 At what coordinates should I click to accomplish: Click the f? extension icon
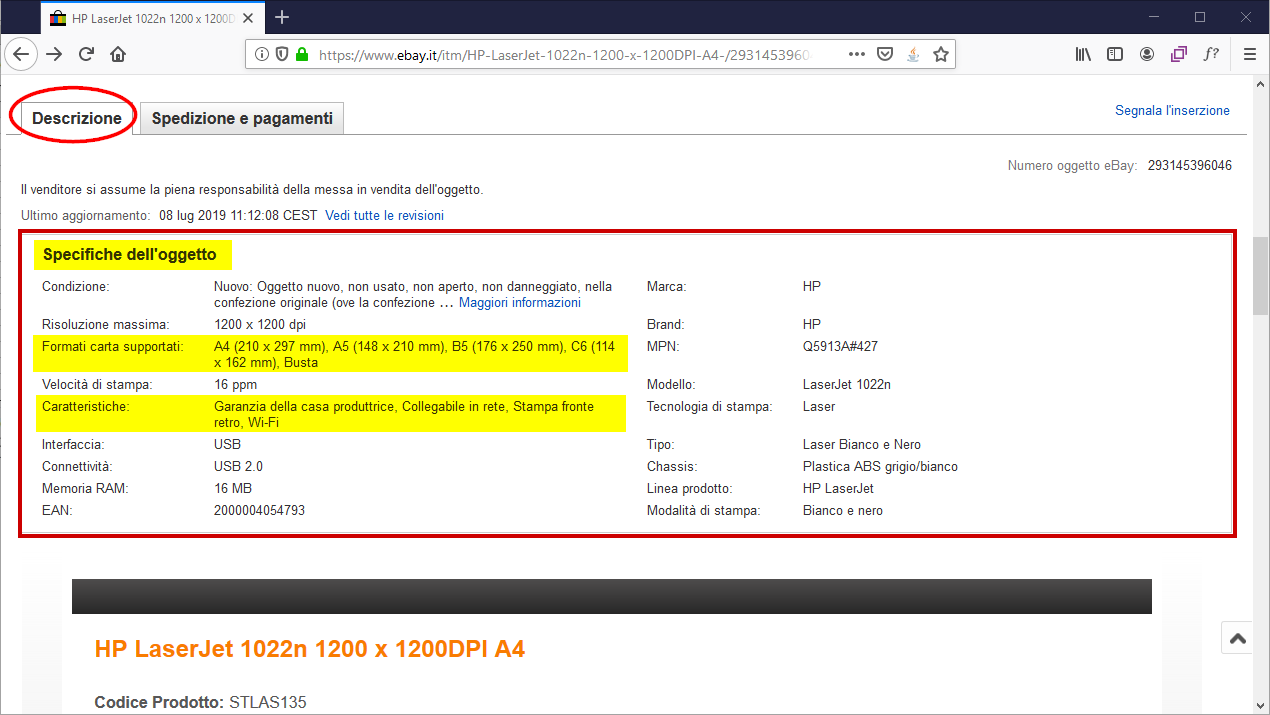point(1211,54)
